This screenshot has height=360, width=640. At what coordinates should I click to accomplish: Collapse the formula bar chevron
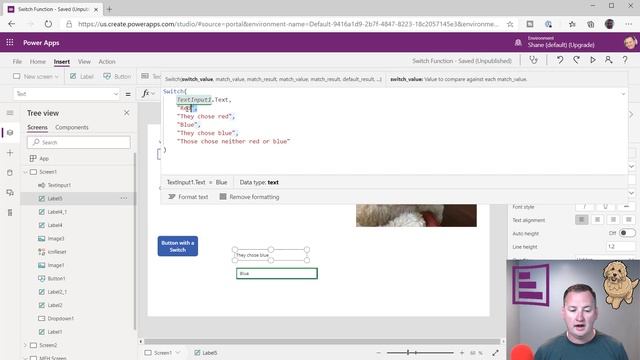(623, 94)
